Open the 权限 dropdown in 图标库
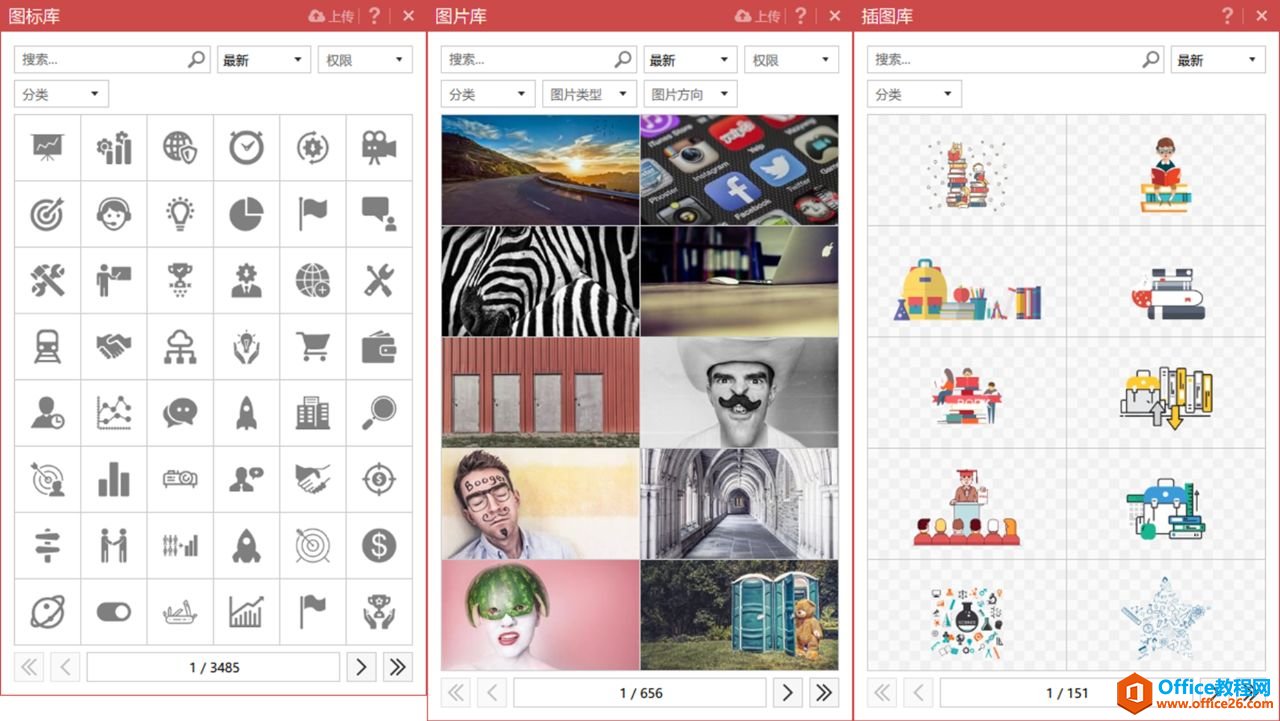Image resolution: width=1280 pixels, height=721 pixels. click(365, 60)
